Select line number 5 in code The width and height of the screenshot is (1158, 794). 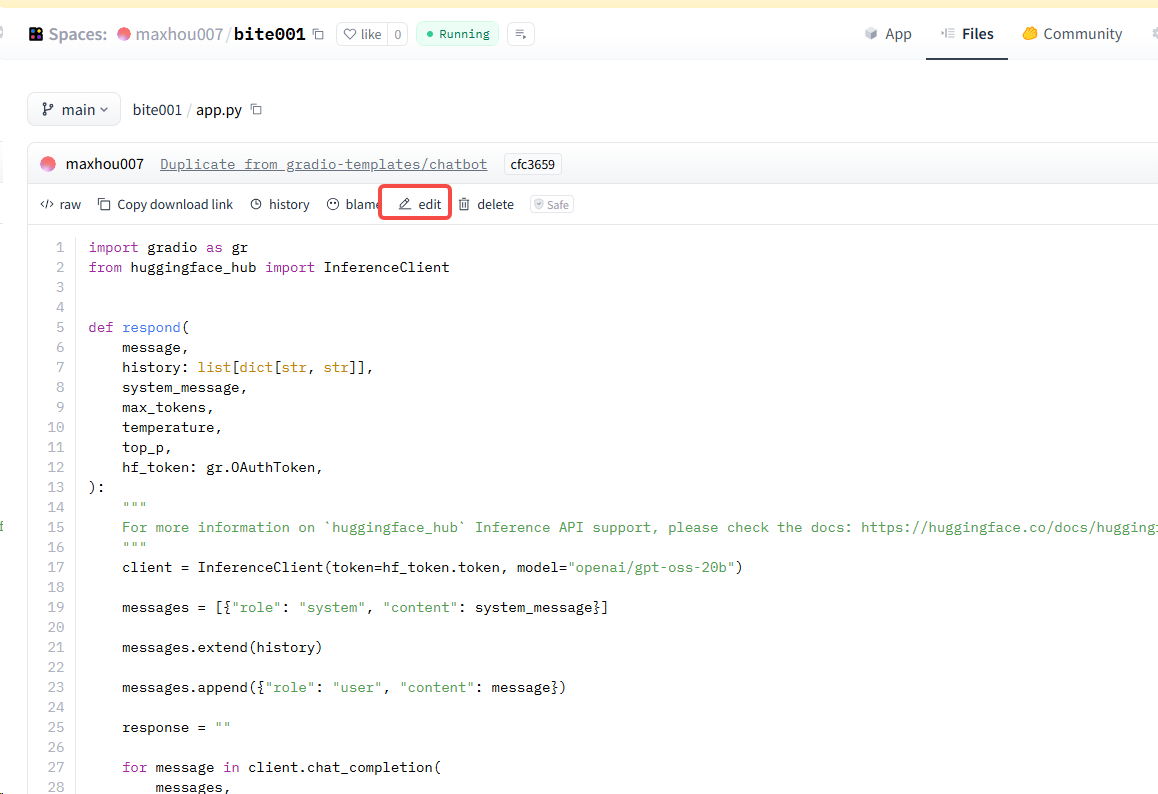point(60,327)
